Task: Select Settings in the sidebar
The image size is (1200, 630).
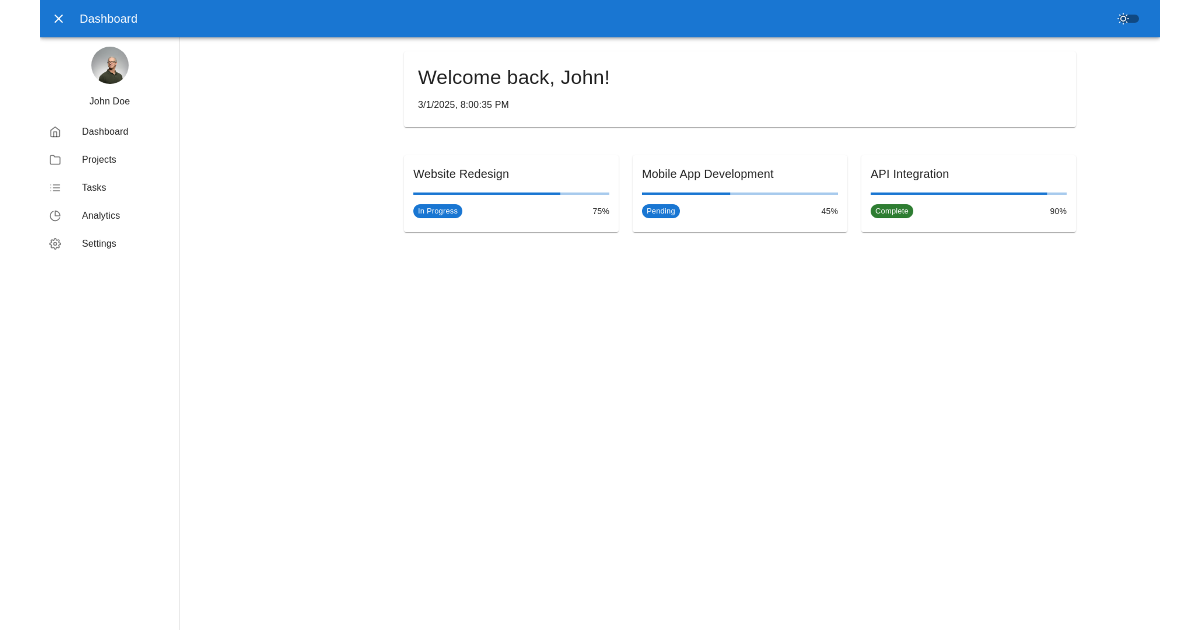Action: click(98, 243)
